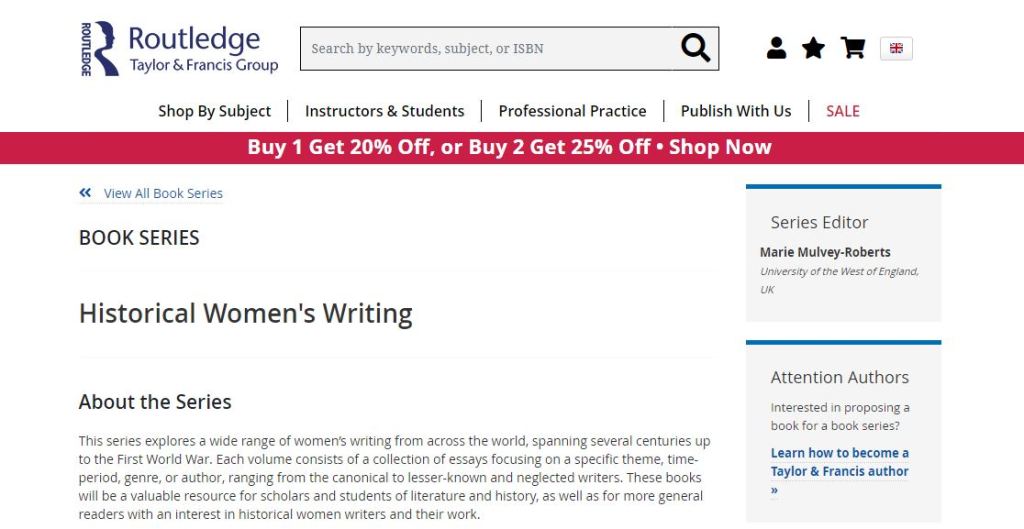Screen dimensions: 1024x529
Task: Click the double-chevron back arrow icon
Action: [x=86, y=193]
